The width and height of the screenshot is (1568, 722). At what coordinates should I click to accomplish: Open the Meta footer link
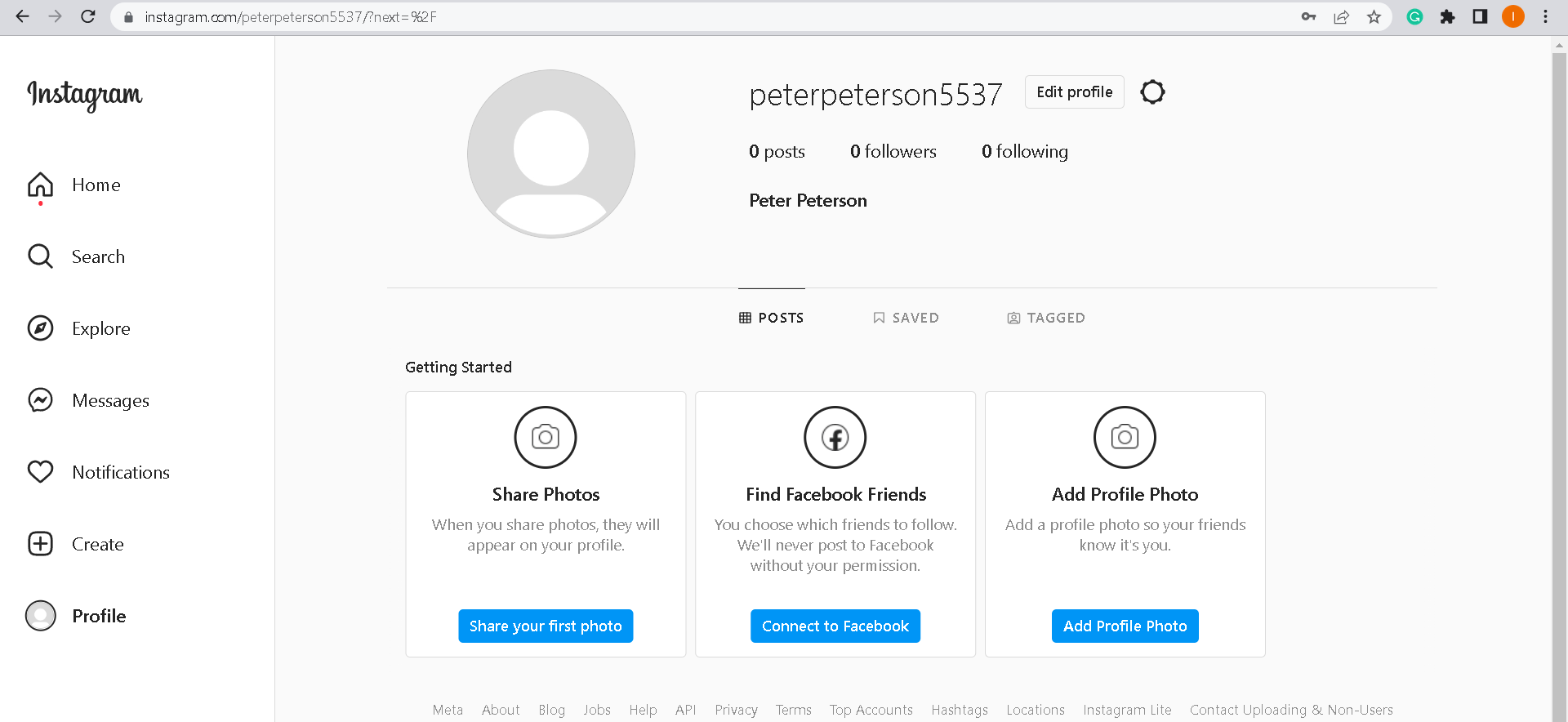coord(448,711)
